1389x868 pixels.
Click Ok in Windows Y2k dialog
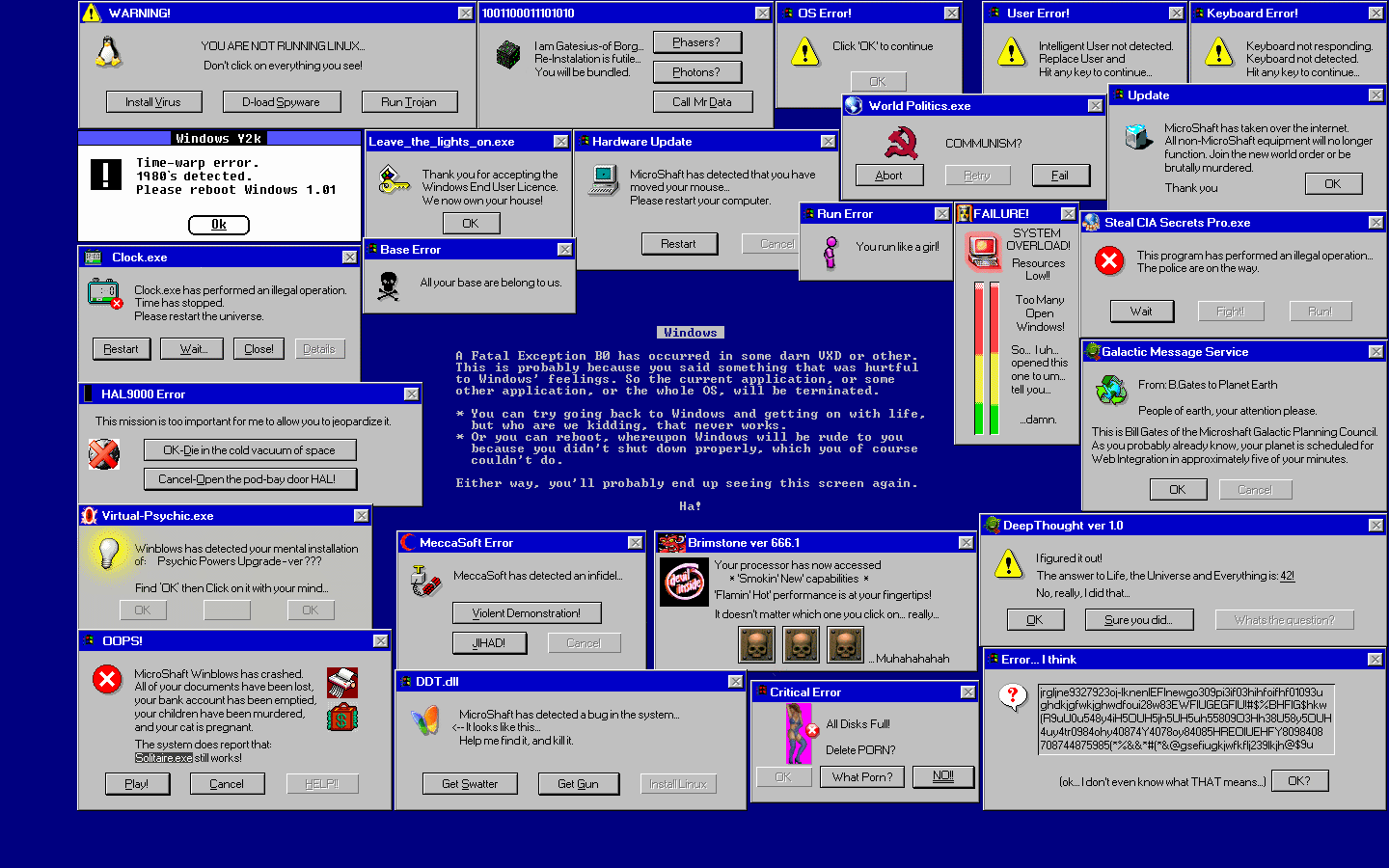[x=219, y=225]
